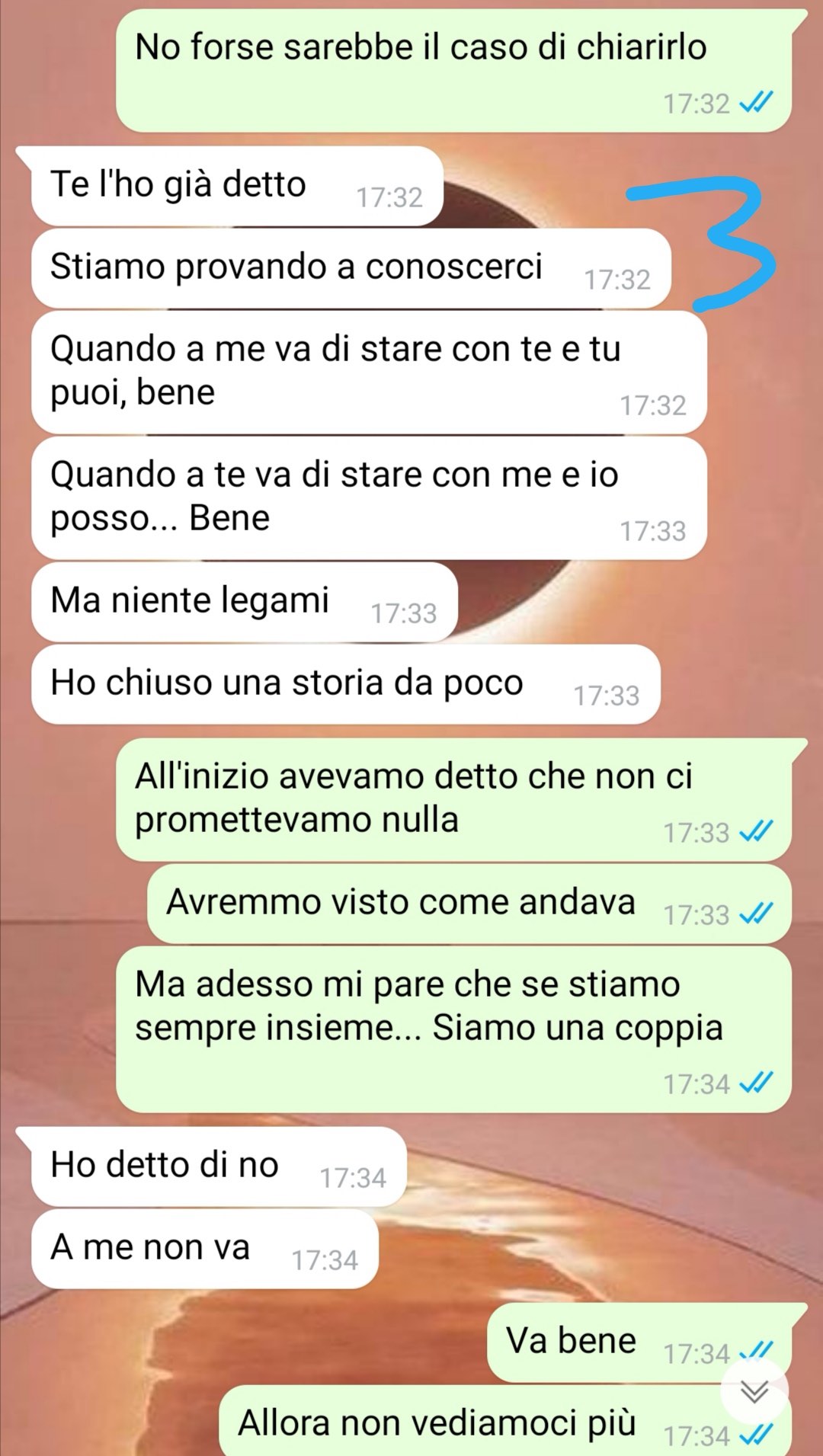Tap read ticks on 'Siamo una coppia' message

click(x=757, y=1083)
